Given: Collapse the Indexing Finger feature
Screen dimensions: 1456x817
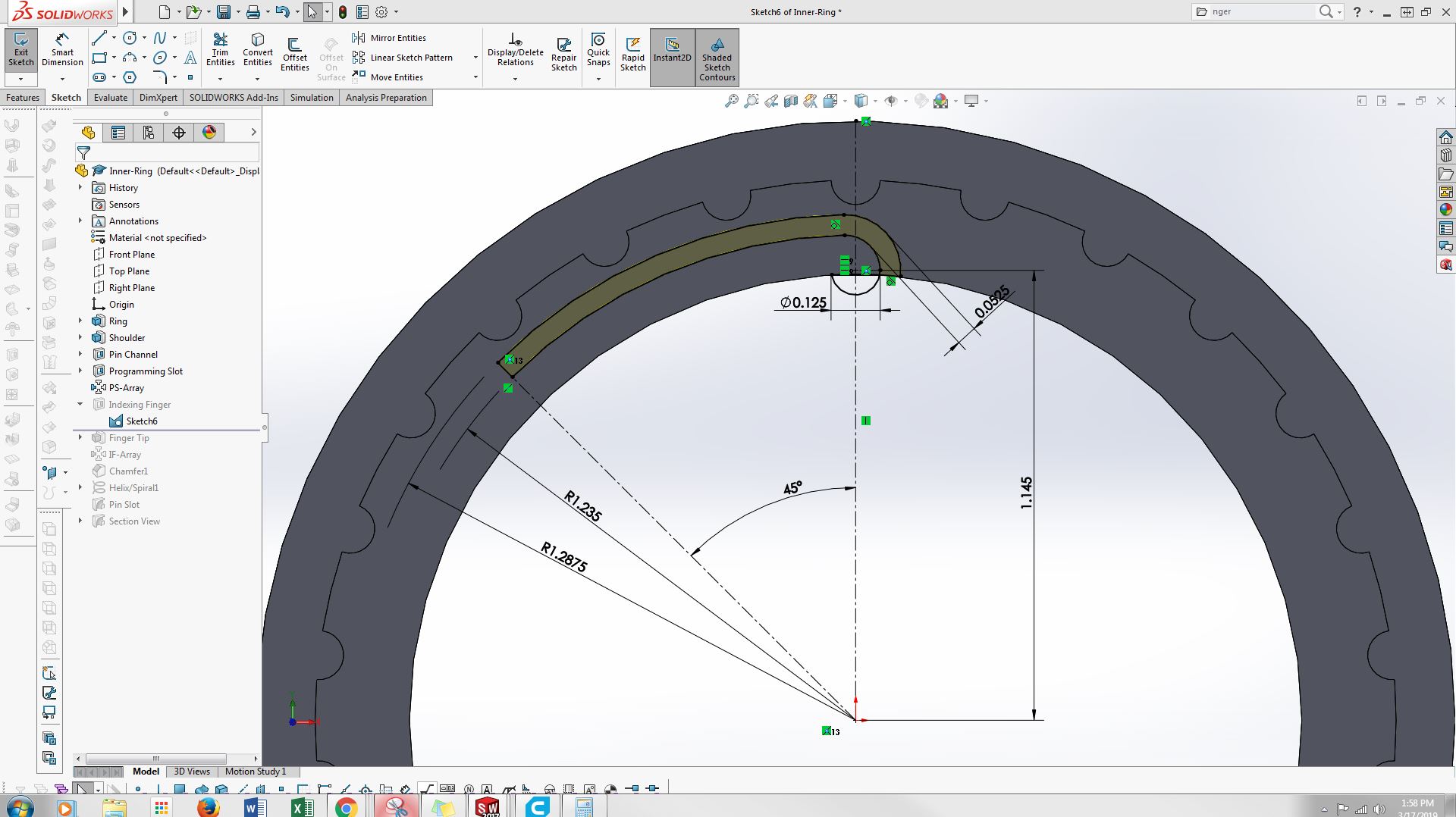Looking at the screenshot, I should (80, 405).
